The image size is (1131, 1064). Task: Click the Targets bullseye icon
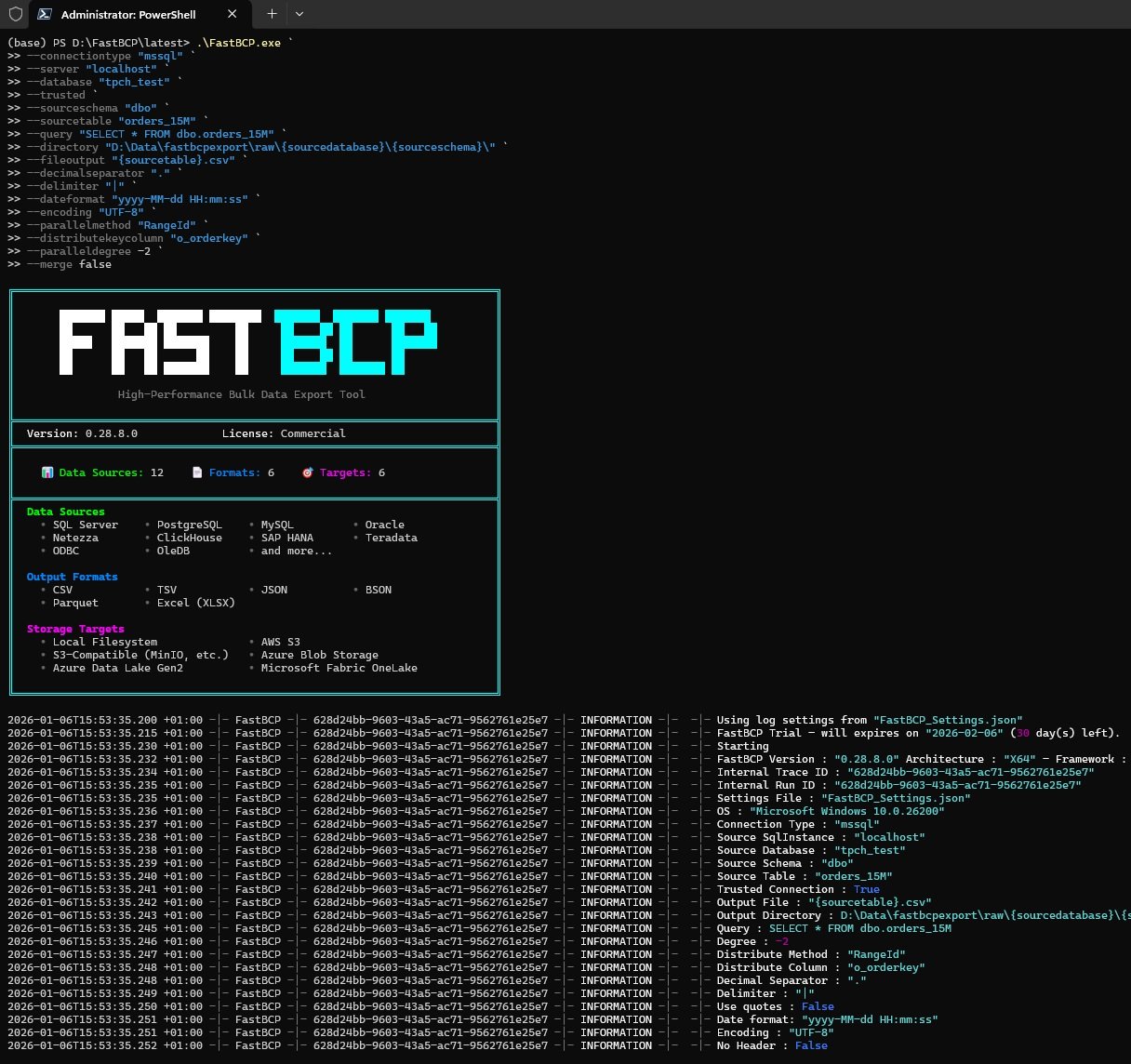308,472
